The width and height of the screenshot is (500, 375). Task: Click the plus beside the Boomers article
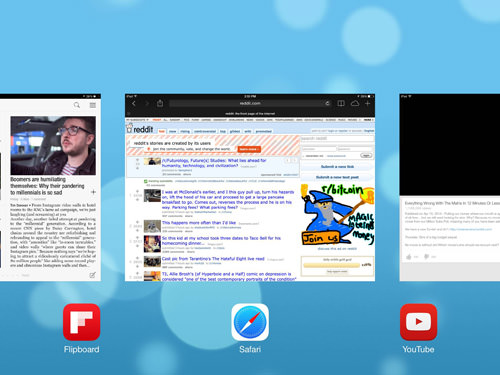(93, 192)
